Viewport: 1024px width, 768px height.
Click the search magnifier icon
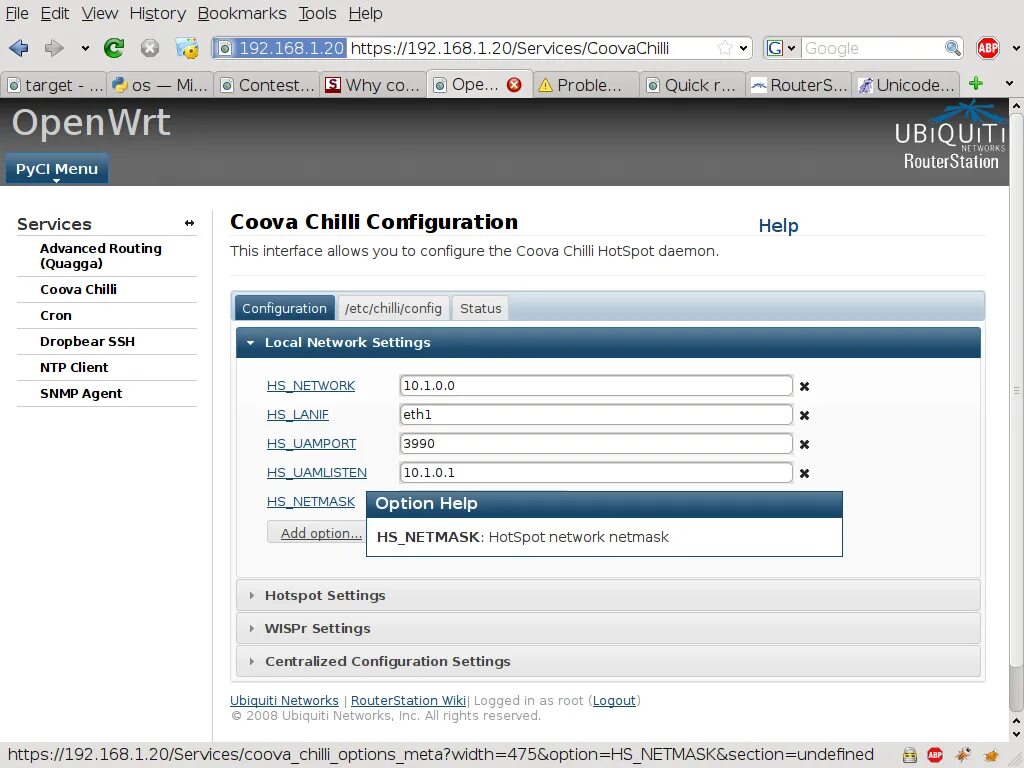(953, 48)
